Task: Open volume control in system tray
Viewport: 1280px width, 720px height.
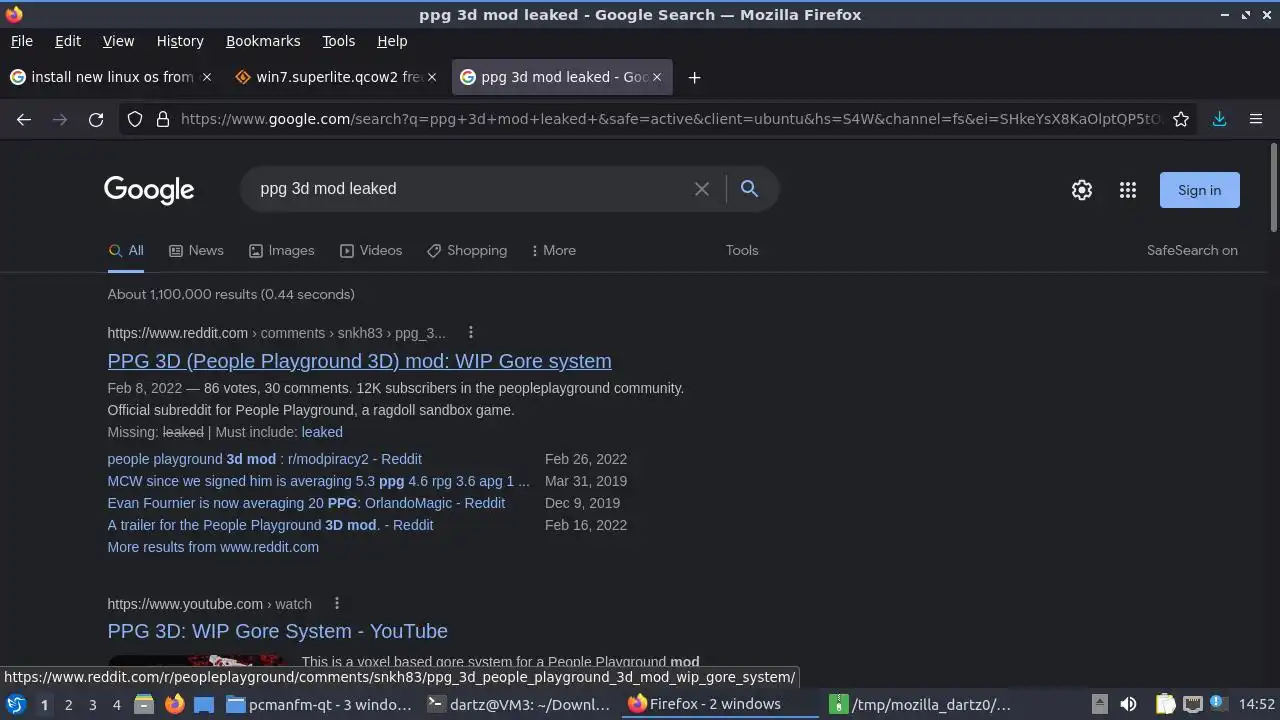Action: tap(1128, 704)
